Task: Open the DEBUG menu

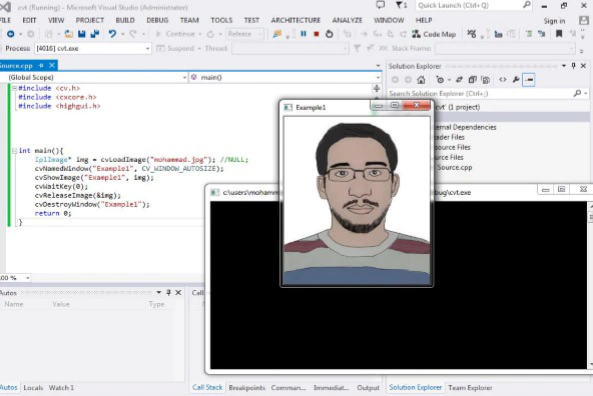Action: pyautogui.click(x=157, y=20)
